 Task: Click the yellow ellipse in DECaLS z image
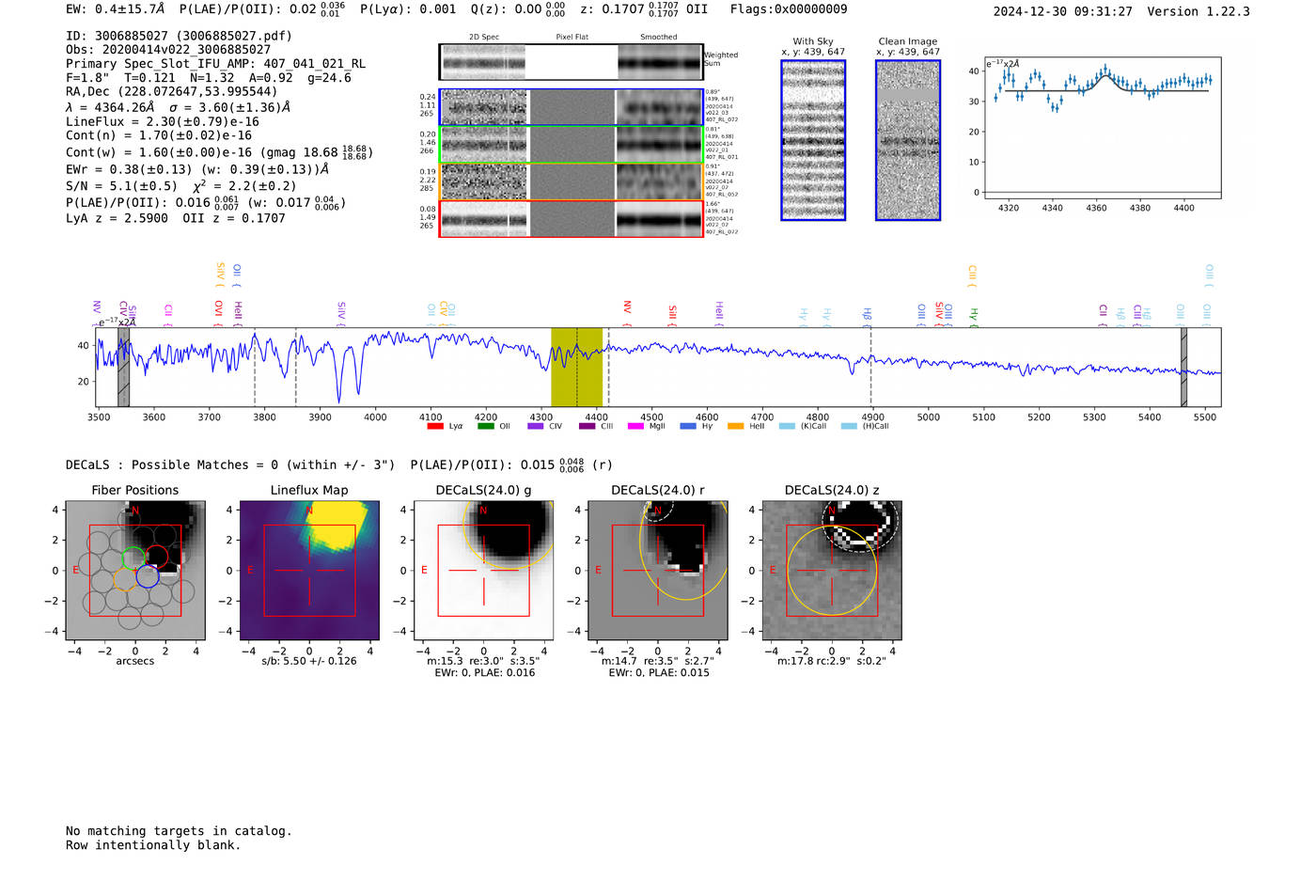click(832, 571)
